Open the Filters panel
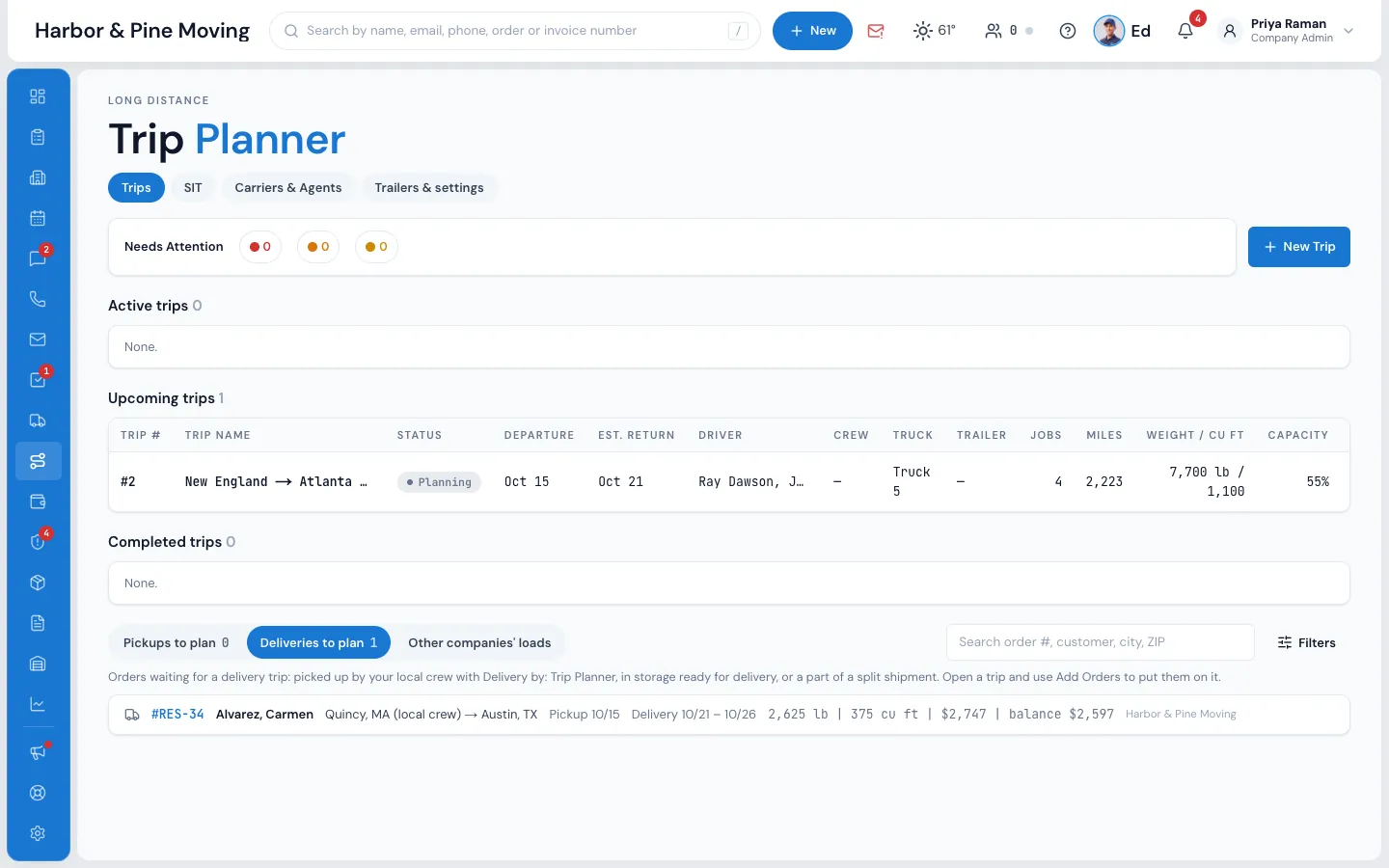Screen dimensions: 1389x868 [1307, 643]
